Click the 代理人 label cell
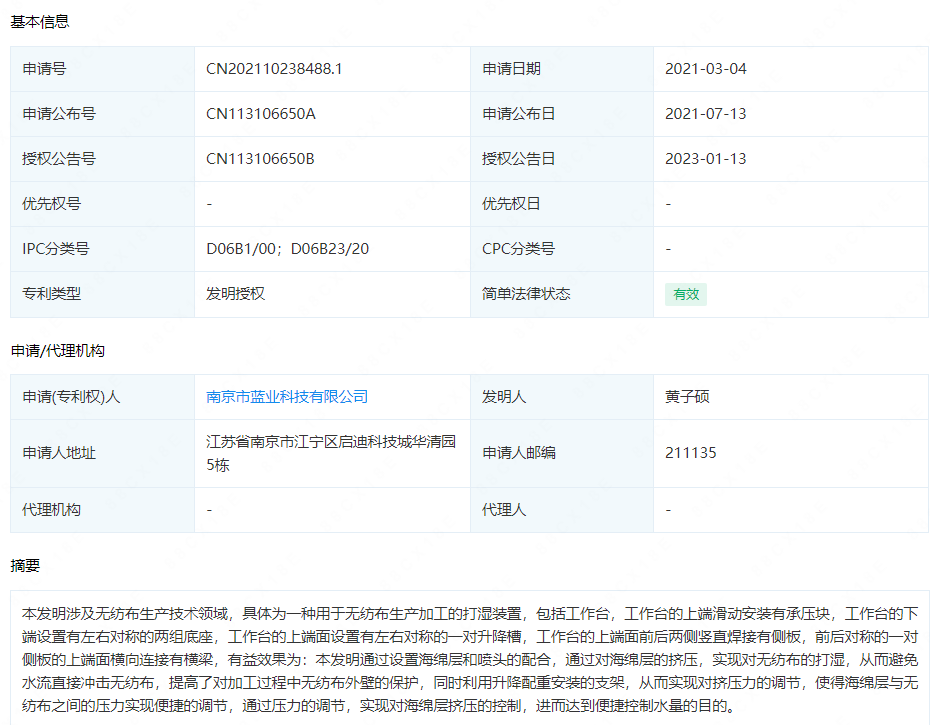Viewport: 930px width, 725px height. point(562,510)
